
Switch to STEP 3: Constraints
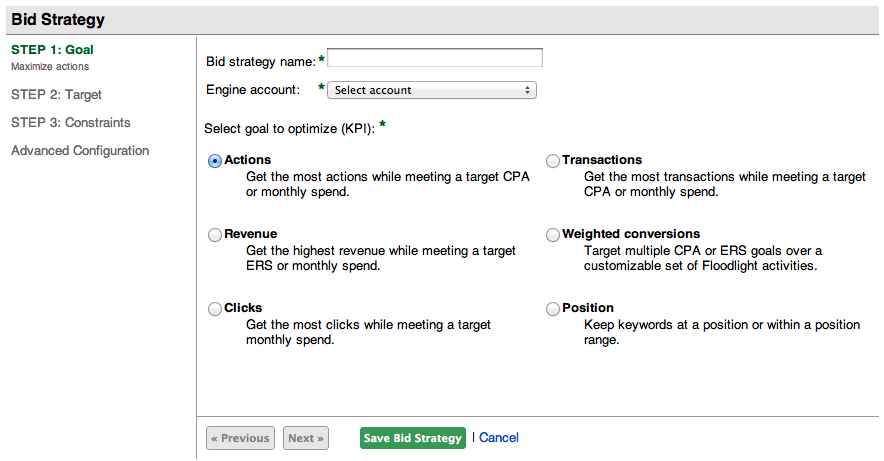[70, 122]
